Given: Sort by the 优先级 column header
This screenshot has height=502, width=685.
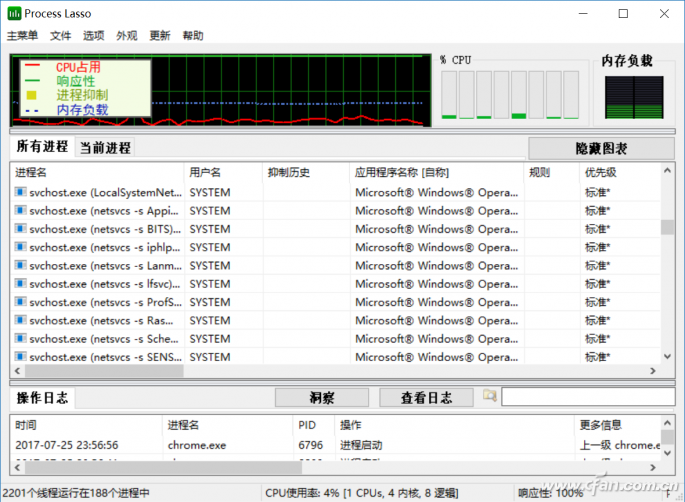Looking at the screenshot, I should coord(620,172).
